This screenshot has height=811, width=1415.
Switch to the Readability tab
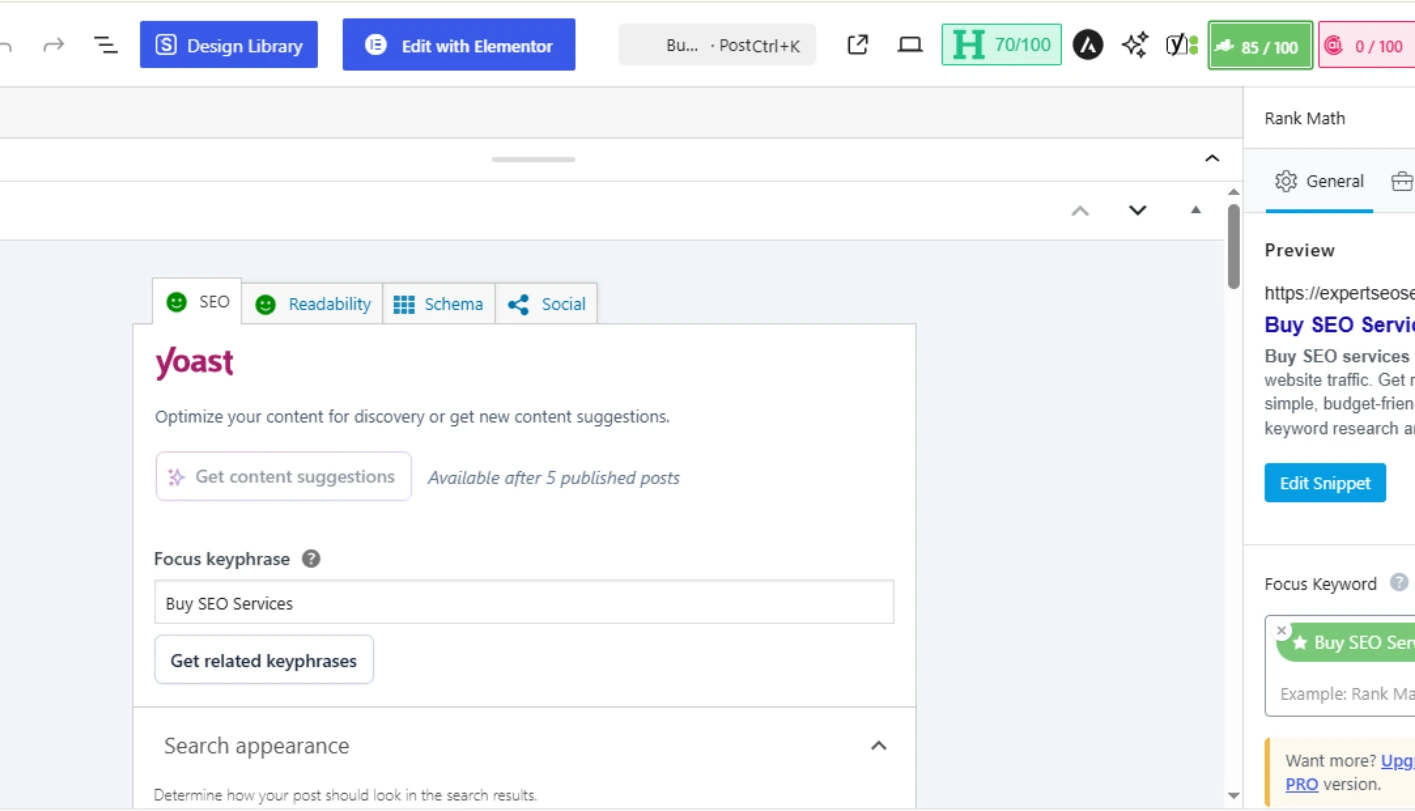(313, 304)
